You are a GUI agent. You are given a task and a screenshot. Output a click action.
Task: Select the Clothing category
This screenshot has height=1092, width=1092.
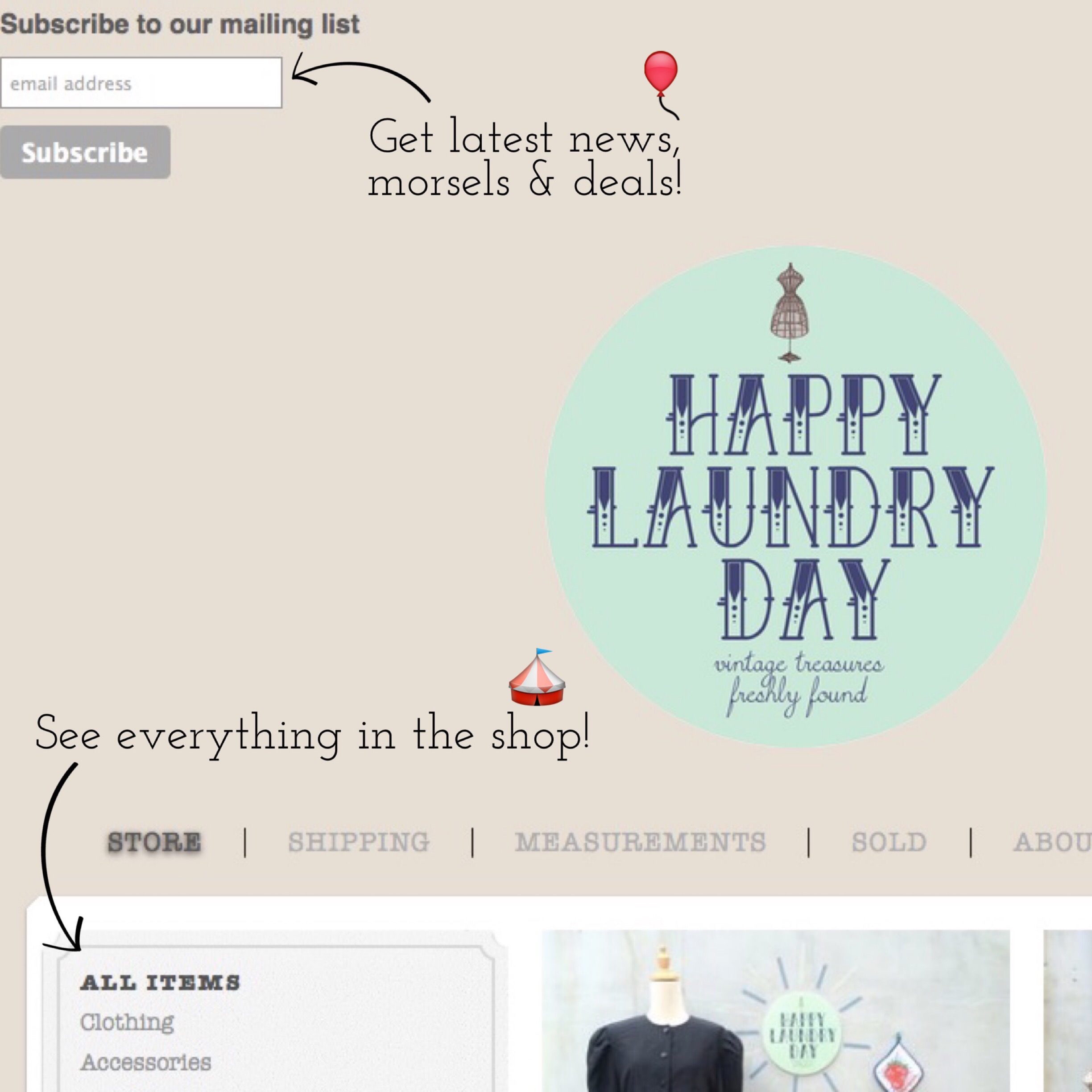127,1022
